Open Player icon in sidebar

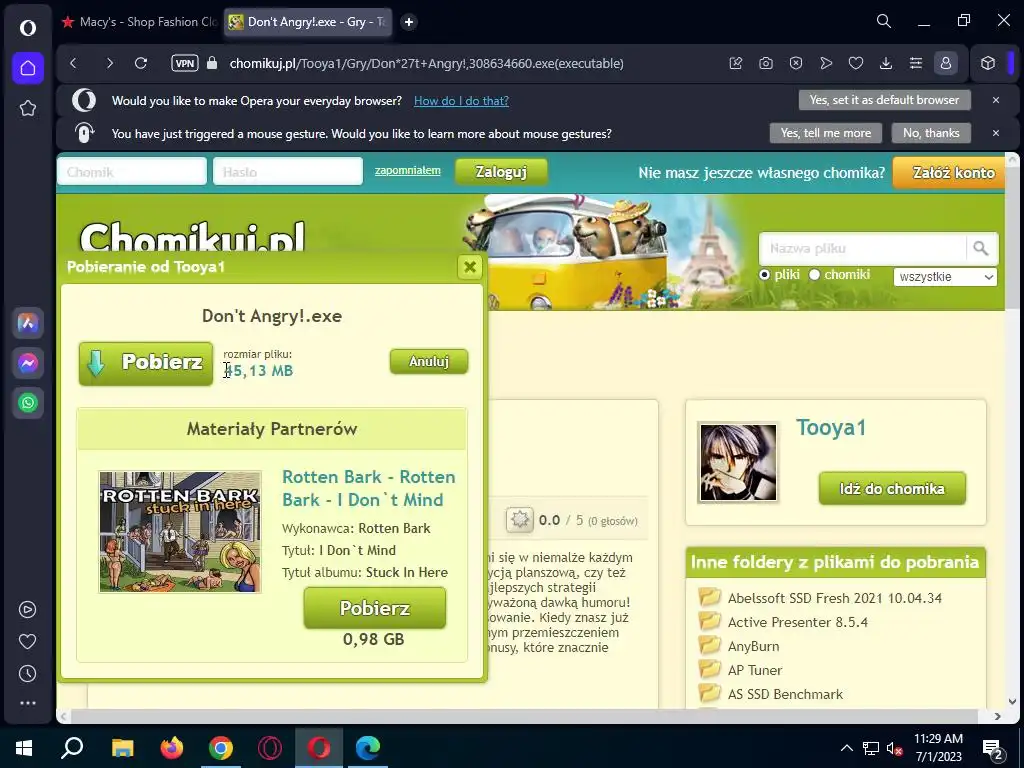[x=27, y=609]
